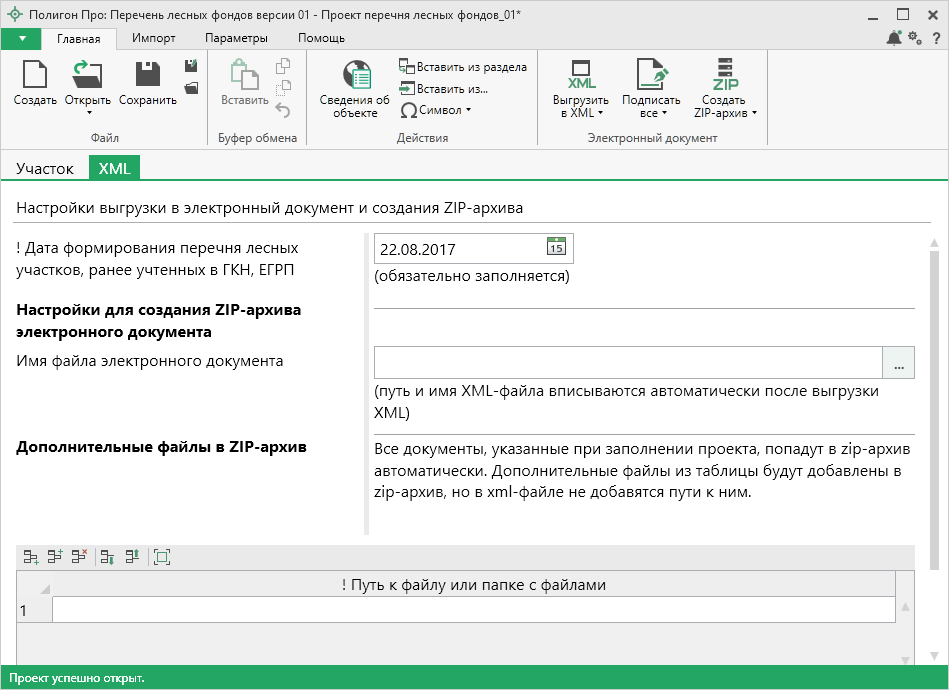Delete table row with red-cross row icon
Viewport: 949px width, 690px height.
point(79,557)
